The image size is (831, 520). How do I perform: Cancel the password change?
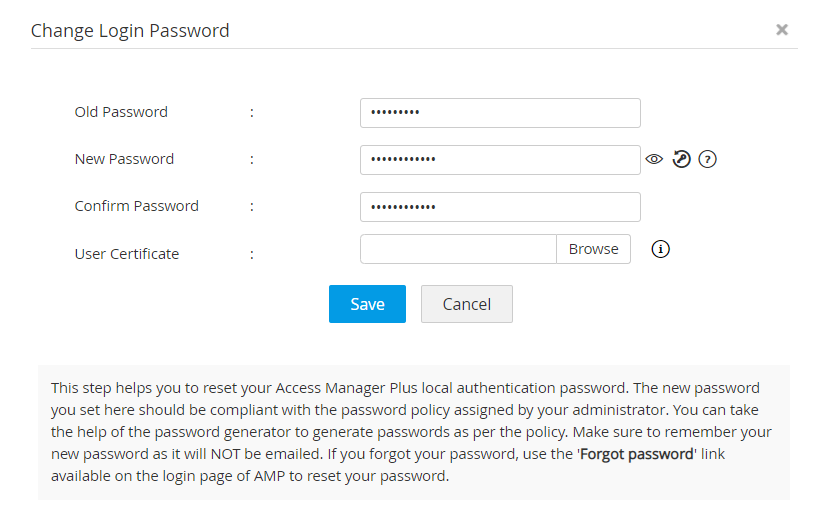click(x=466, y=304)
